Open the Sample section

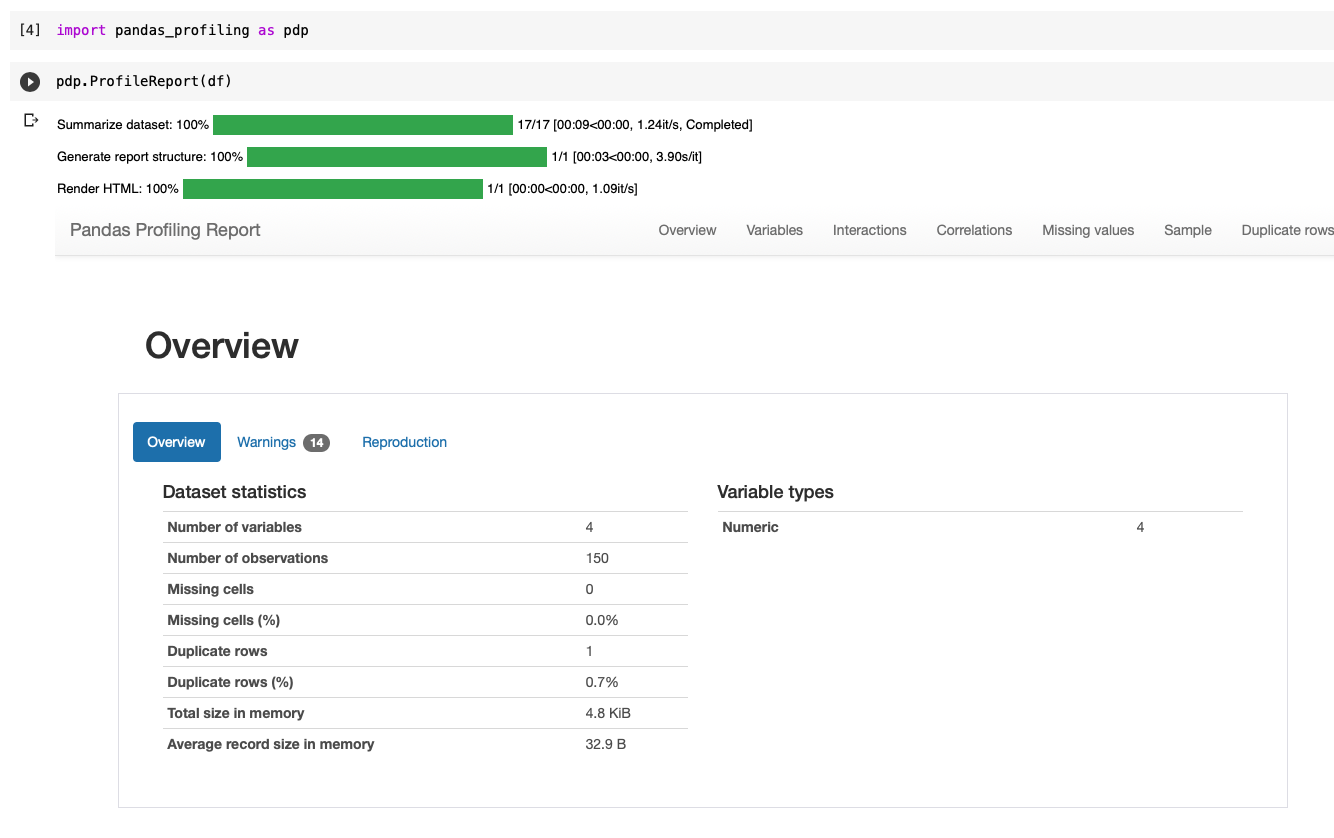pyautogui.click(x=1187, y=230)
